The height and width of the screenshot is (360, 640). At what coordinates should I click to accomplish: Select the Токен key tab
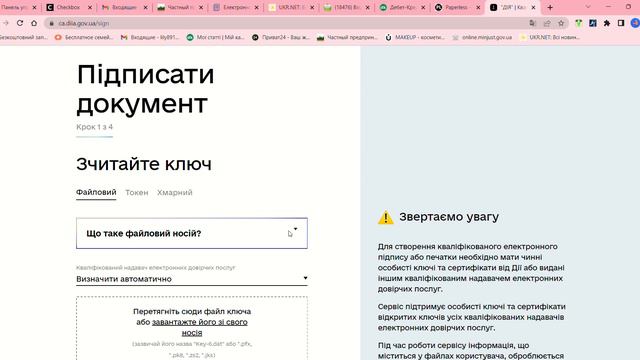coord(137,192)
